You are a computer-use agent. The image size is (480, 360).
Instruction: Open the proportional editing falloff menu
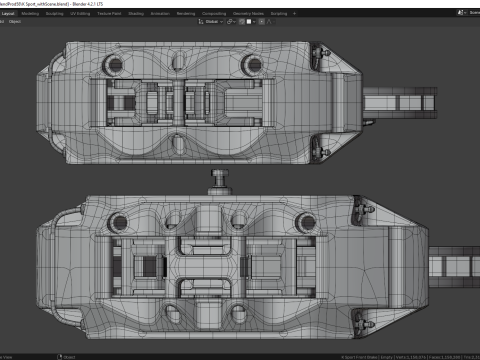click(270, 22)
